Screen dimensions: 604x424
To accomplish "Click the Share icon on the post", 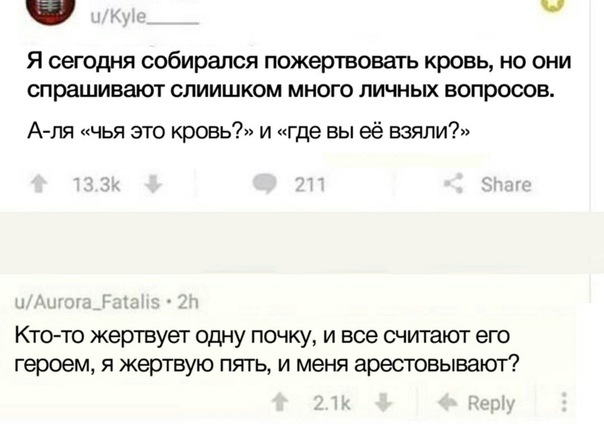I will [x=453, y=184].
